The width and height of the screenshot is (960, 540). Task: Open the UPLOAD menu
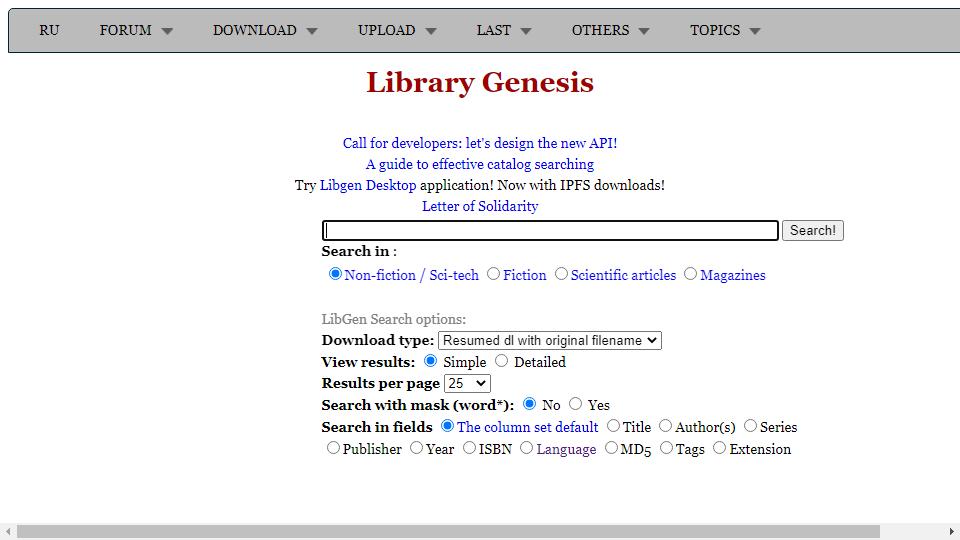[x=386, y=30]
